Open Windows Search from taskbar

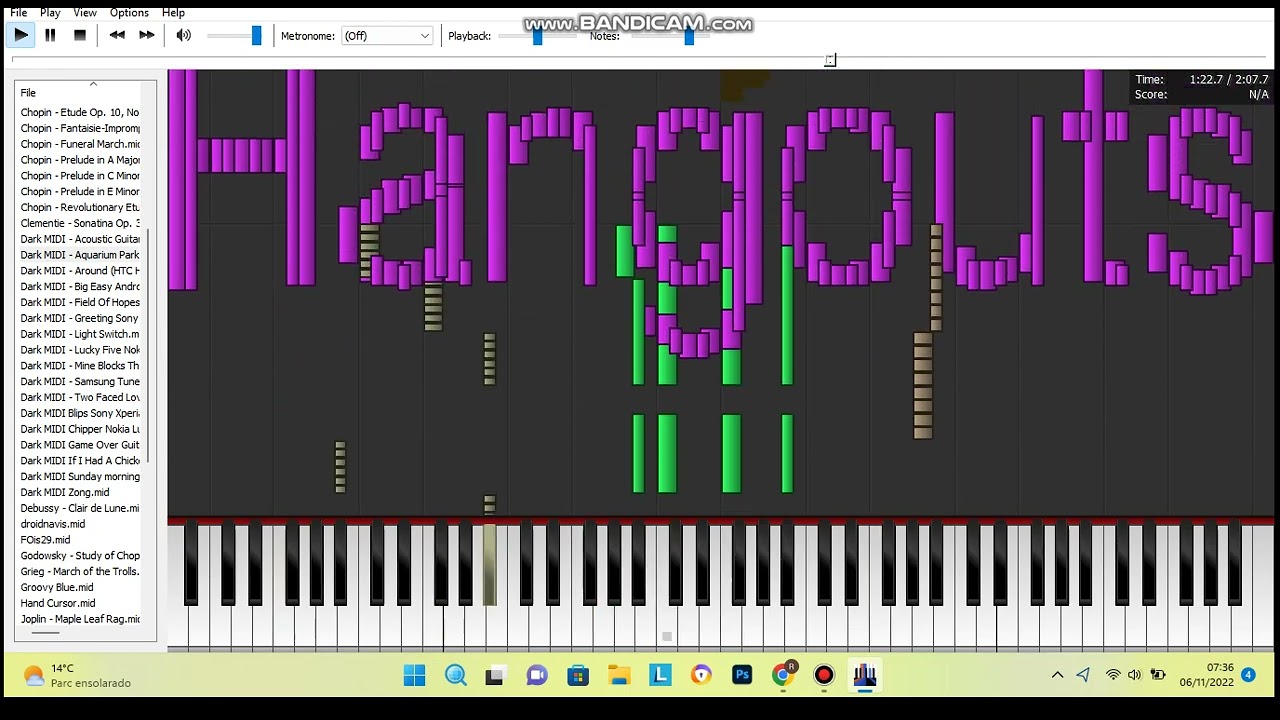click(456, 676)
